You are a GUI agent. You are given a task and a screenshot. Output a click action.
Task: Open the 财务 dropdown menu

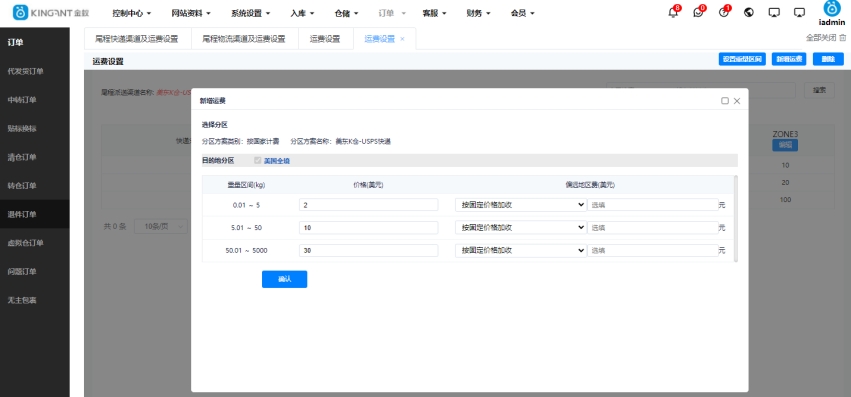(x=478, y=13)
